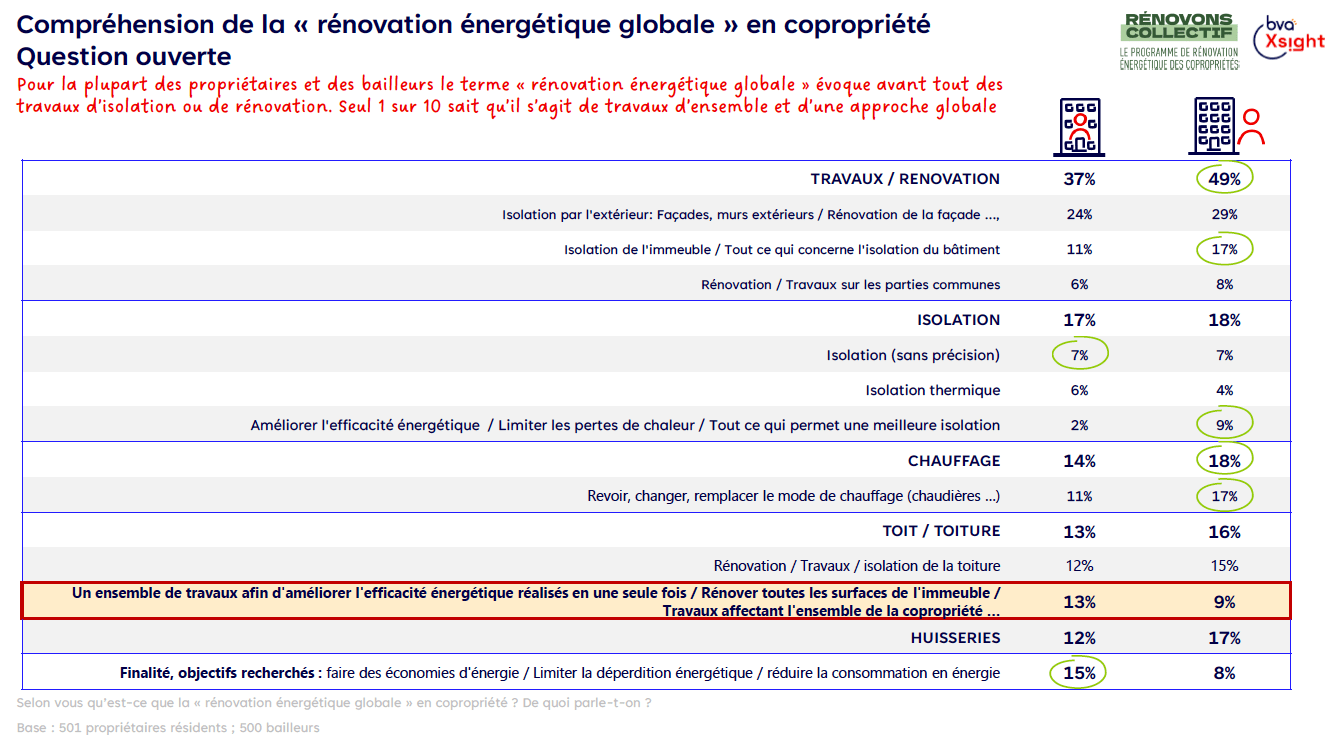
Task: Select the TRAVAUX / RENOVATION heading
Action: [905, 179]
